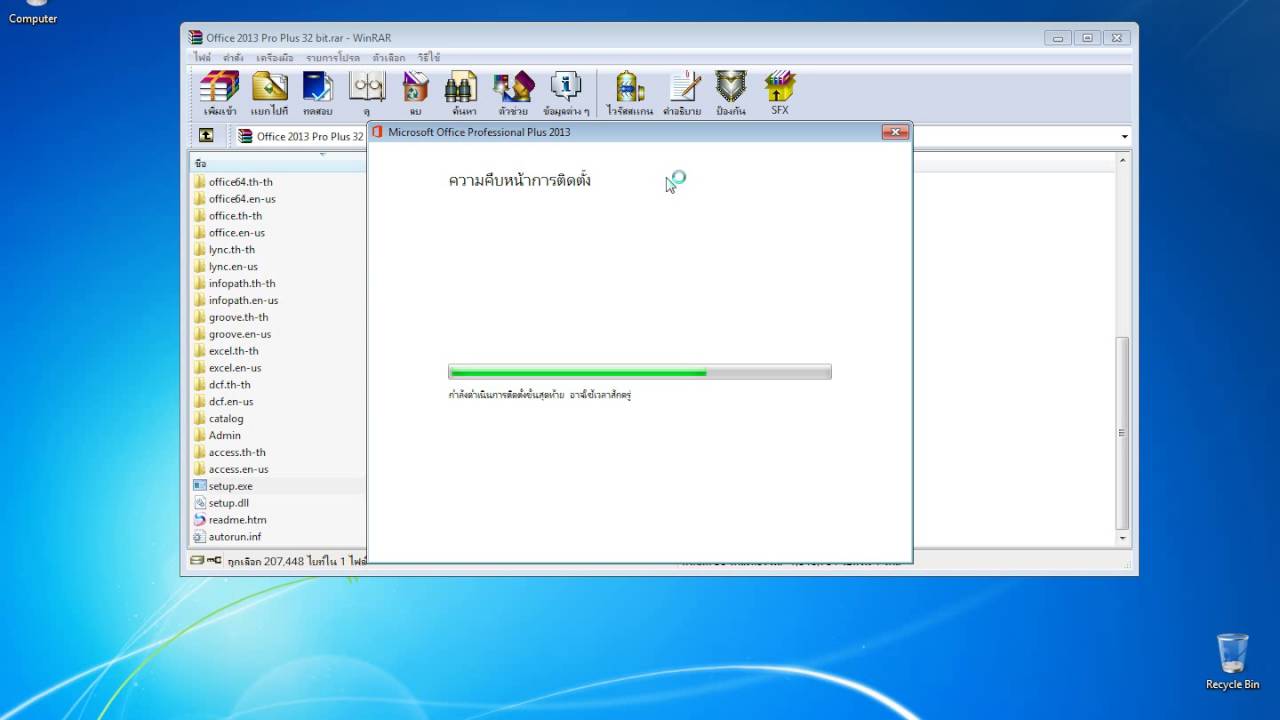
Task: Select the setup.exe file icon
Action: [200, 486]
